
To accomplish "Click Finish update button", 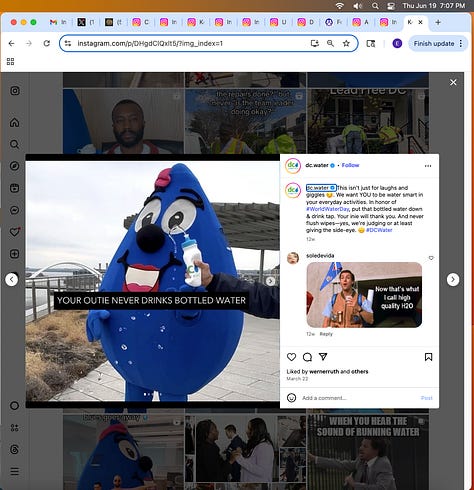I will (x=434, y=43).
